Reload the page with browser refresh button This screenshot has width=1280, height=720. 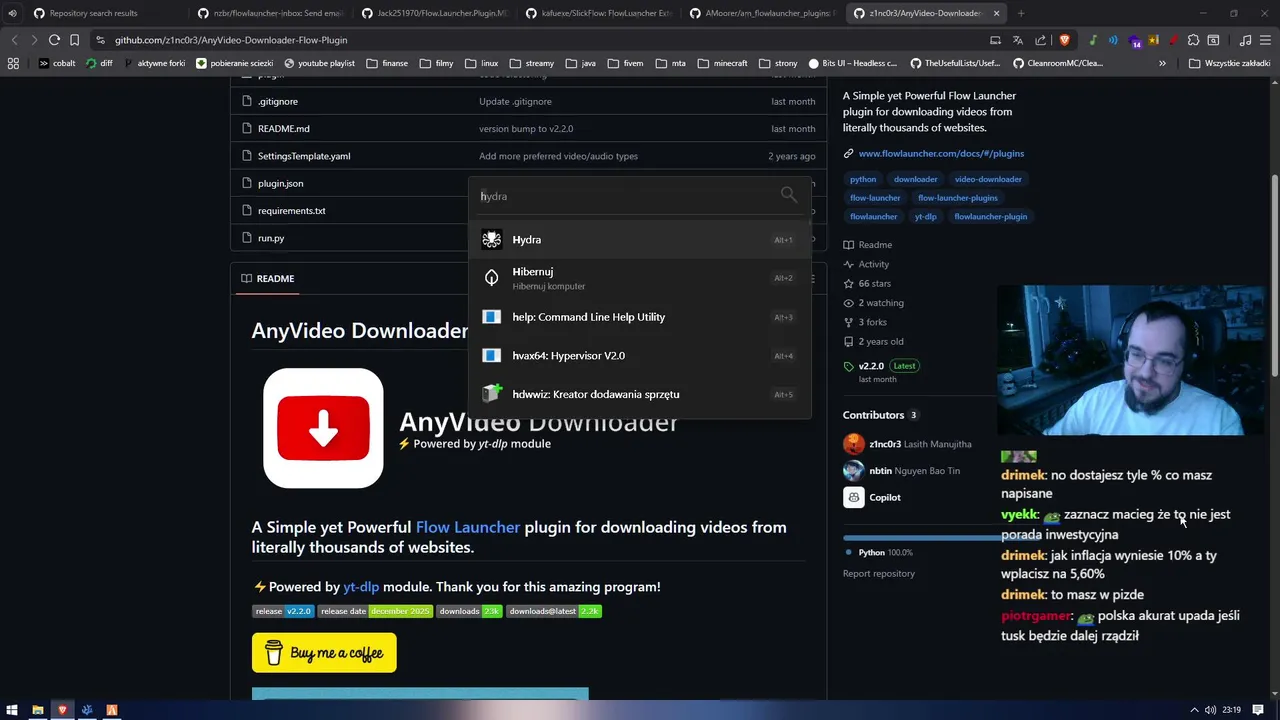click(x=54, y=40)
